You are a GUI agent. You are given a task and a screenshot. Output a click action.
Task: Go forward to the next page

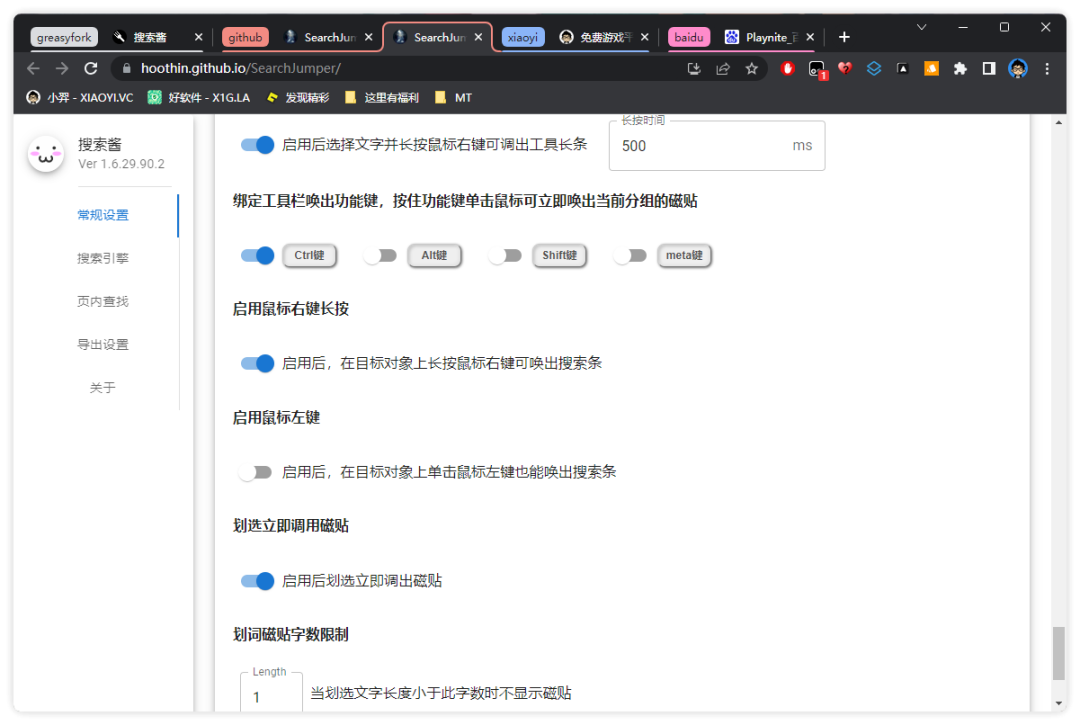[62, 68]
